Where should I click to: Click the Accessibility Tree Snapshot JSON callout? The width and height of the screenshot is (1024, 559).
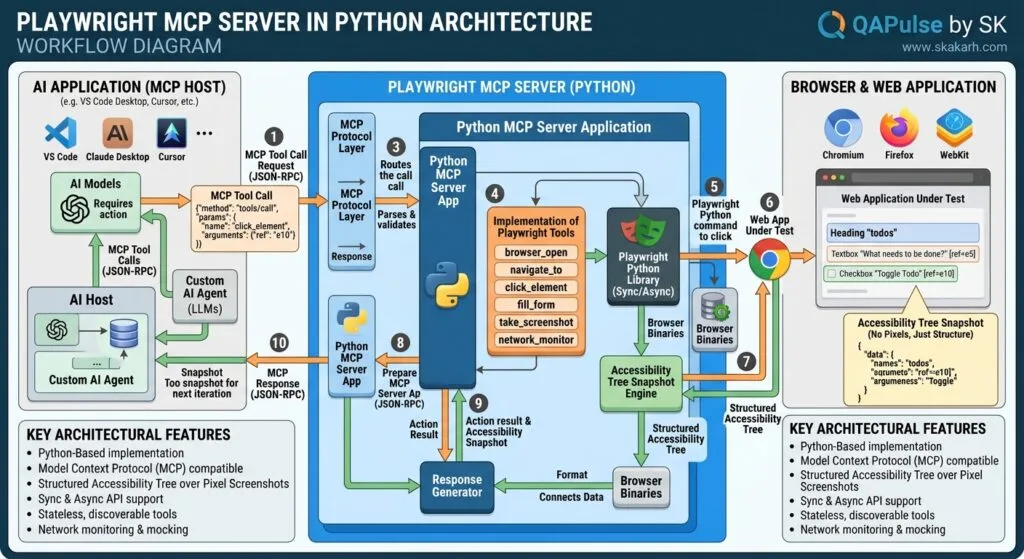click(920, 358)
